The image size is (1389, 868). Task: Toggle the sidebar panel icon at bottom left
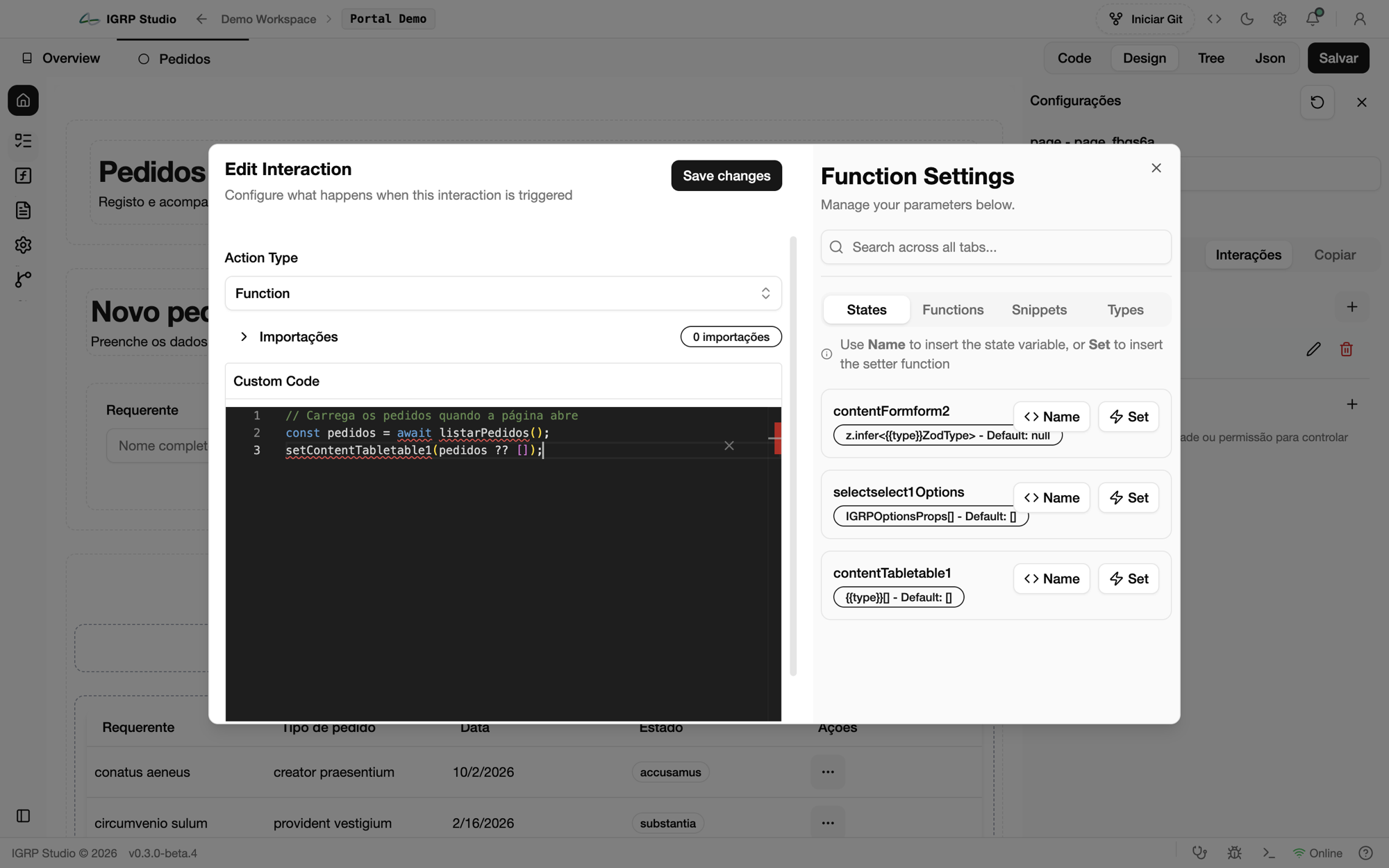23,816
